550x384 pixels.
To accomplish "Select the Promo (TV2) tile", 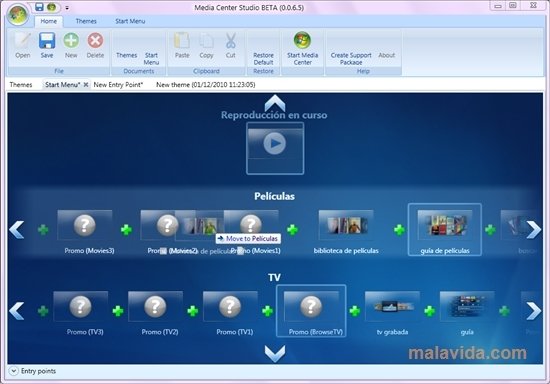I will pos(155,307).
